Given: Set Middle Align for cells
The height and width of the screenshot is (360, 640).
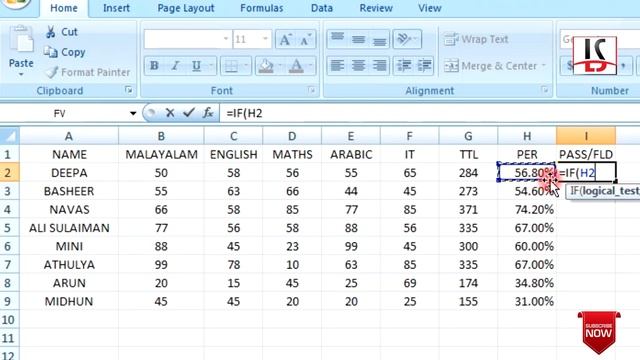Looking at the screenshot, I should (x=358, y=39).
